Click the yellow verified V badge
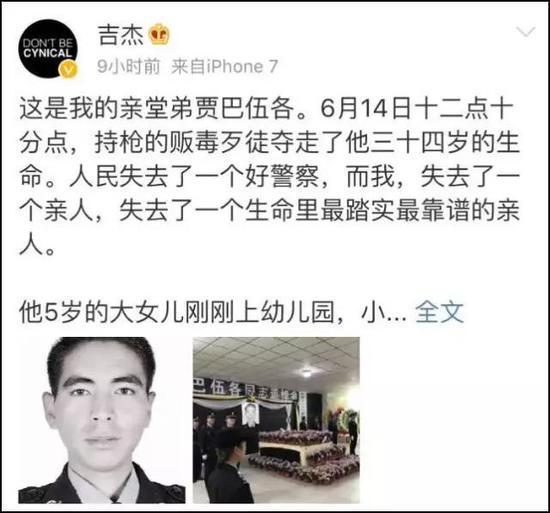The image size is (550, 513). 69,69
